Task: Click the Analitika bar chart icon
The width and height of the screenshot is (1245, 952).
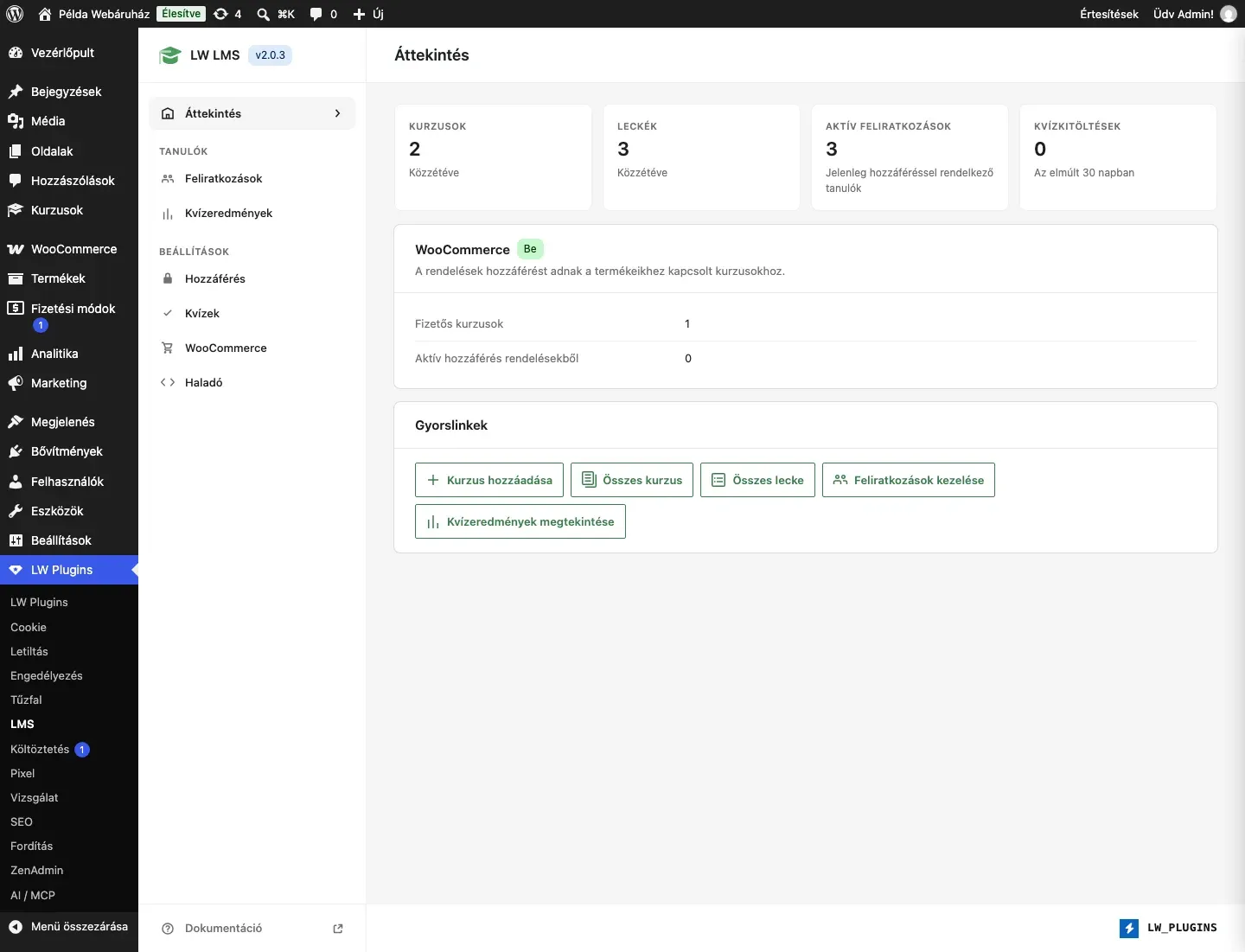Action: pyautogui.click(x=16, y=354)
